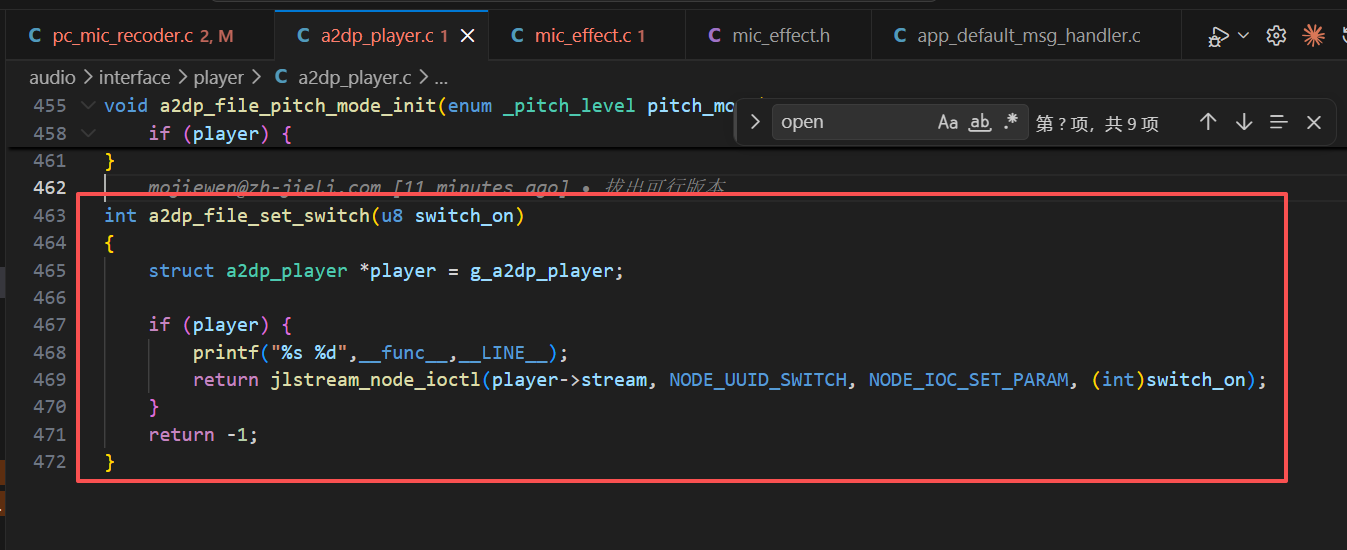Click the debug run icon in the editor toolbar
1347x550 pixels.
click(1218, 37)
